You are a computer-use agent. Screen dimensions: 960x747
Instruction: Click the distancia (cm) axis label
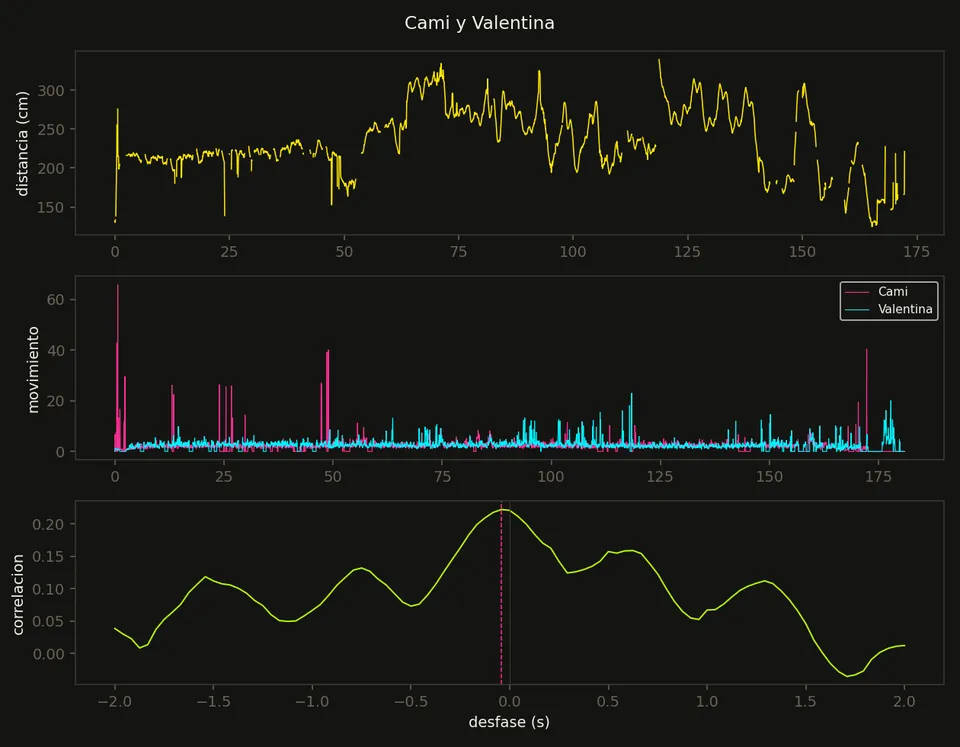(23, 144)
